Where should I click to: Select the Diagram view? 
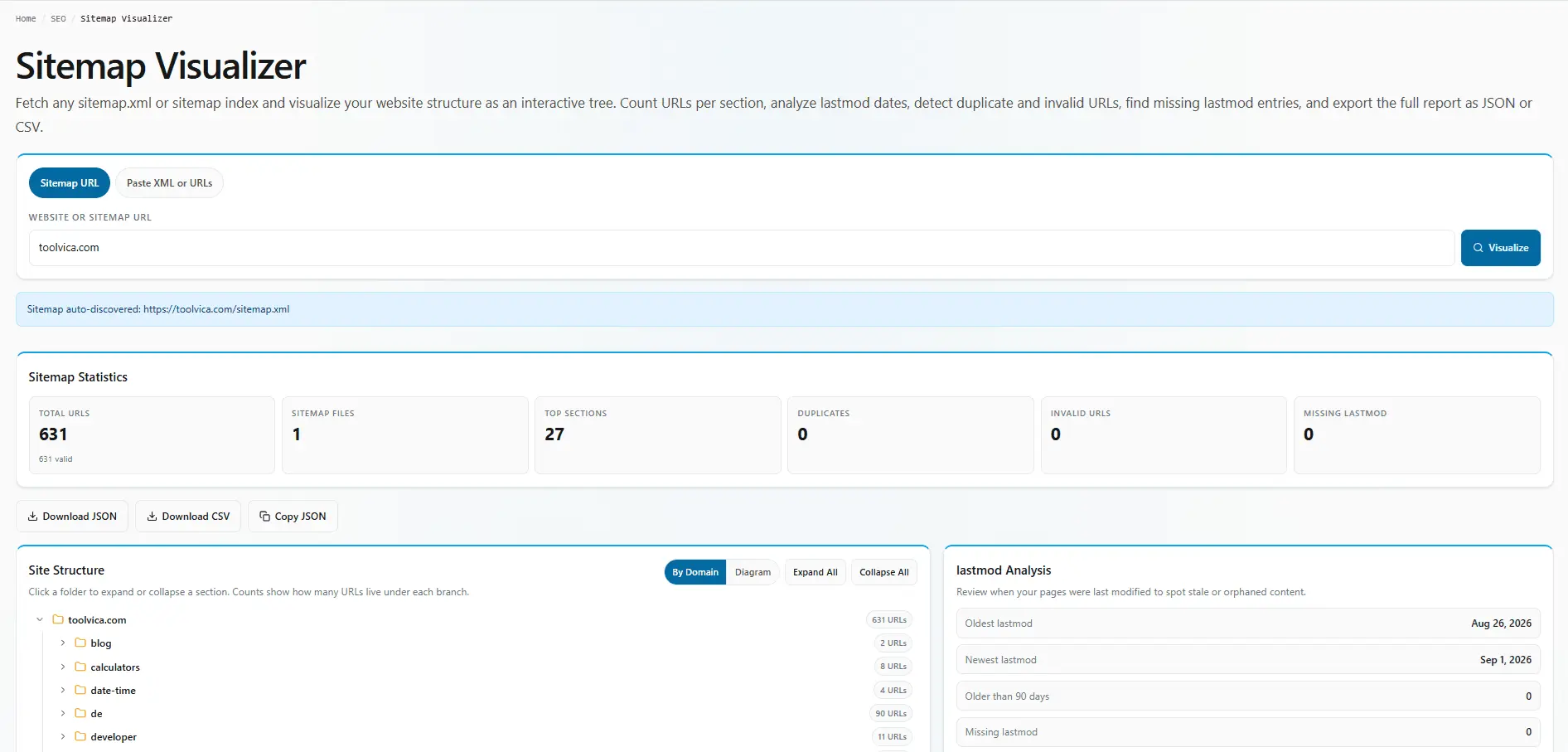[753, 572]
